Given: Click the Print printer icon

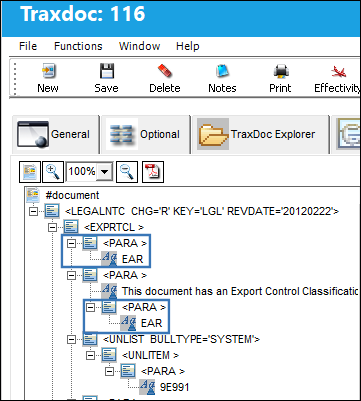Looking at the screenshot, I should pyautogui.click(x=280, y=71).
